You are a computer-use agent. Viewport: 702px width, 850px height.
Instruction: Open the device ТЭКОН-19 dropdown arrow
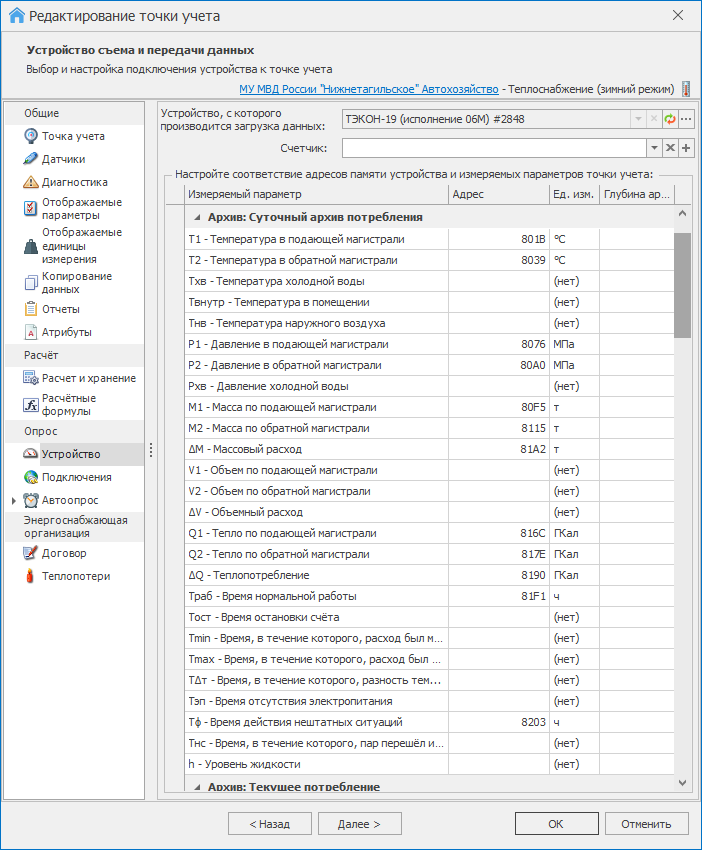point(638,119)
